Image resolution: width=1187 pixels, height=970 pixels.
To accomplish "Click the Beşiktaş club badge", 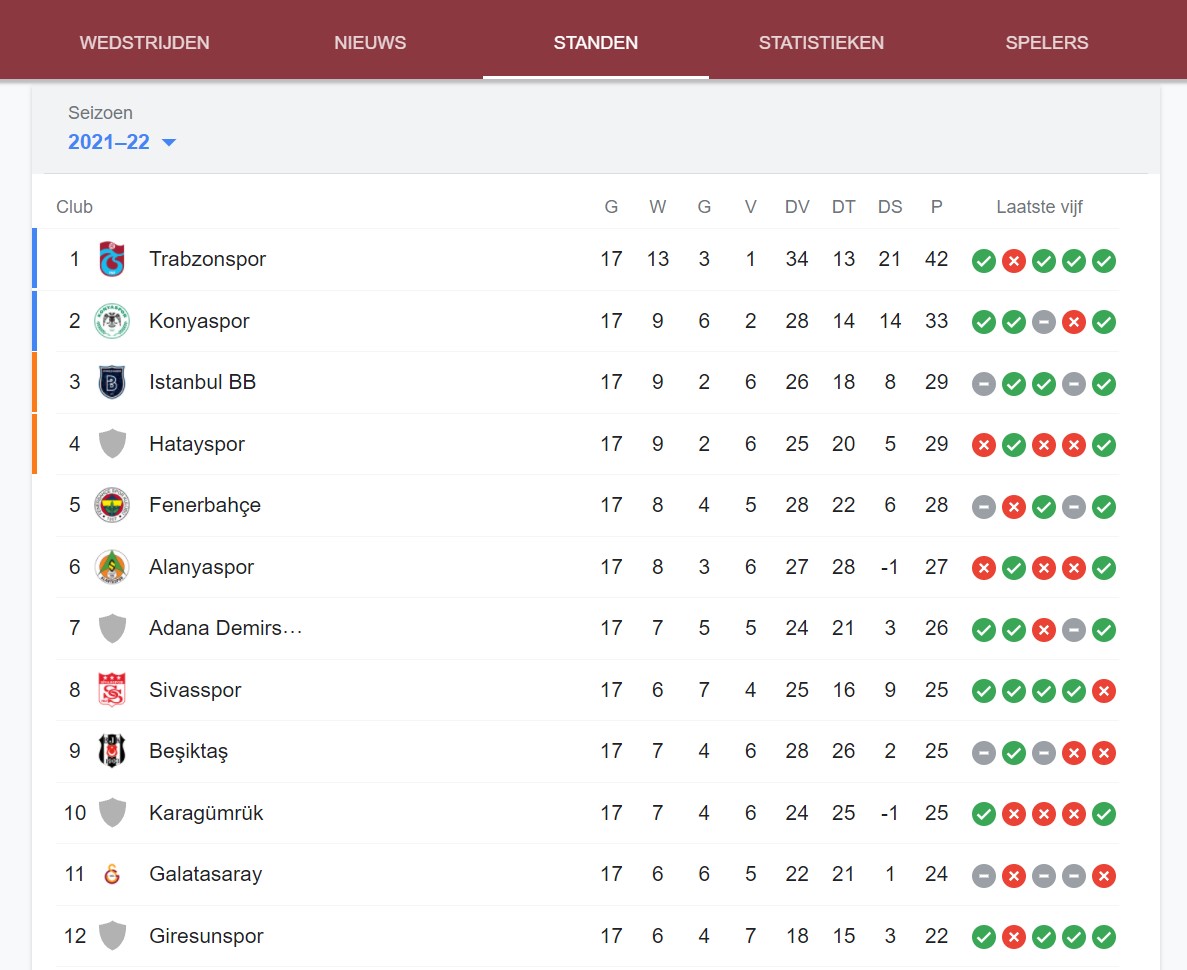I will (x=112, y=751).
